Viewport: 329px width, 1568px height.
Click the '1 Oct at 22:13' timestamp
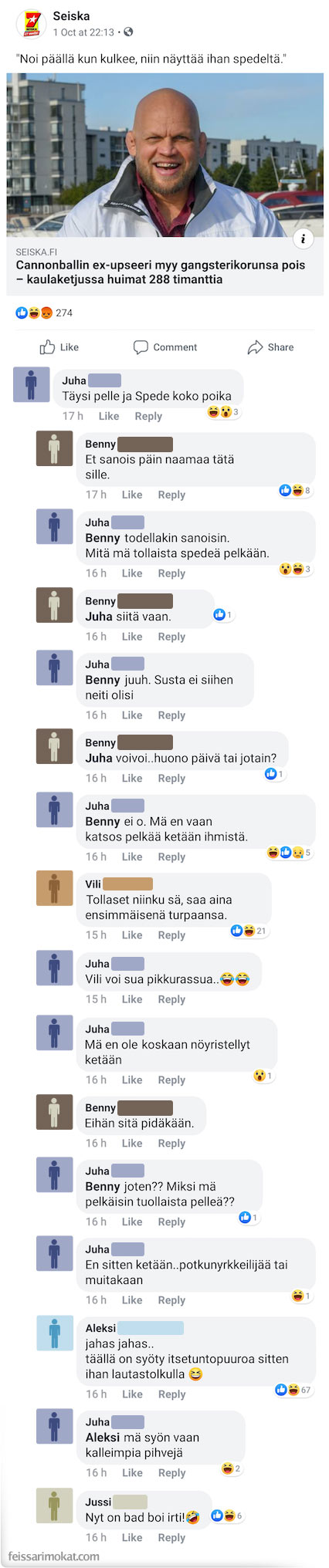click(83, 32)
